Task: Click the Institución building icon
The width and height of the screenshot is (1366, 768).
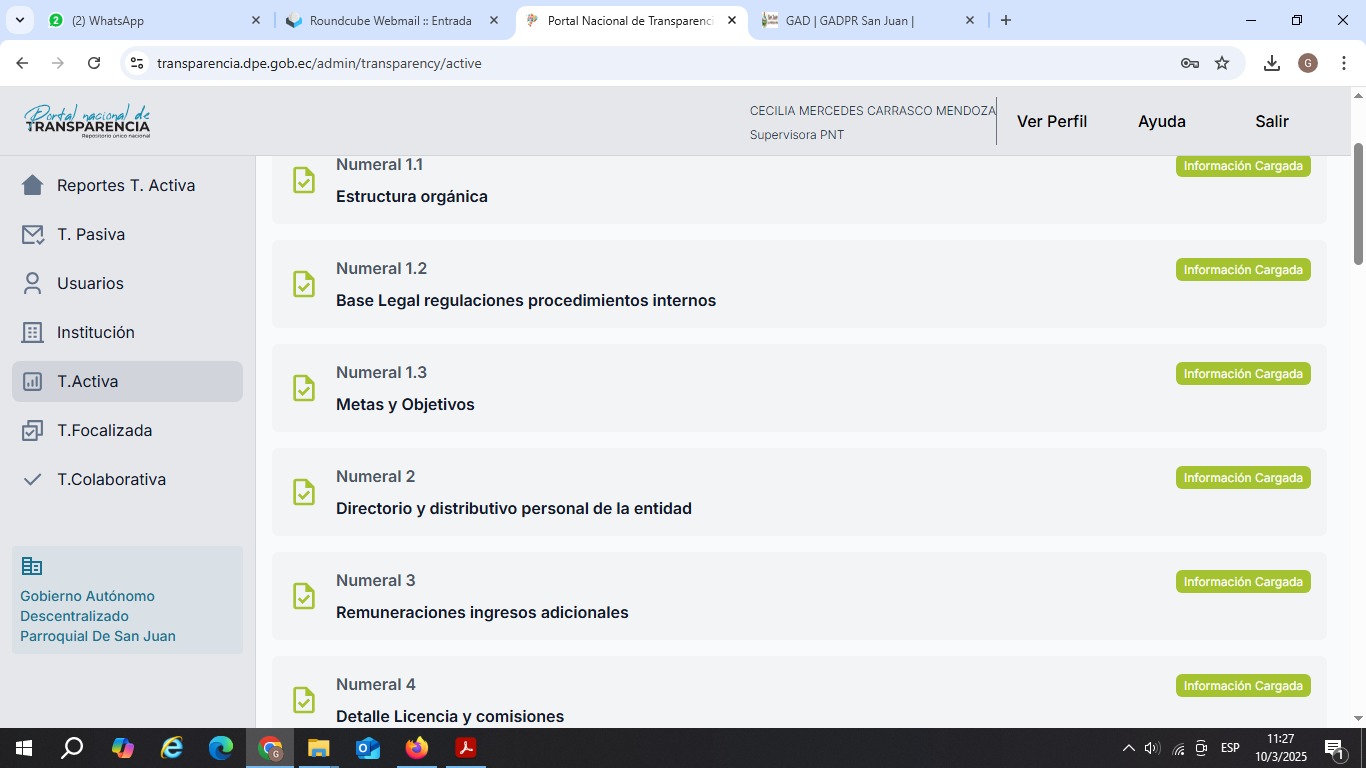Action: [33, 332]
